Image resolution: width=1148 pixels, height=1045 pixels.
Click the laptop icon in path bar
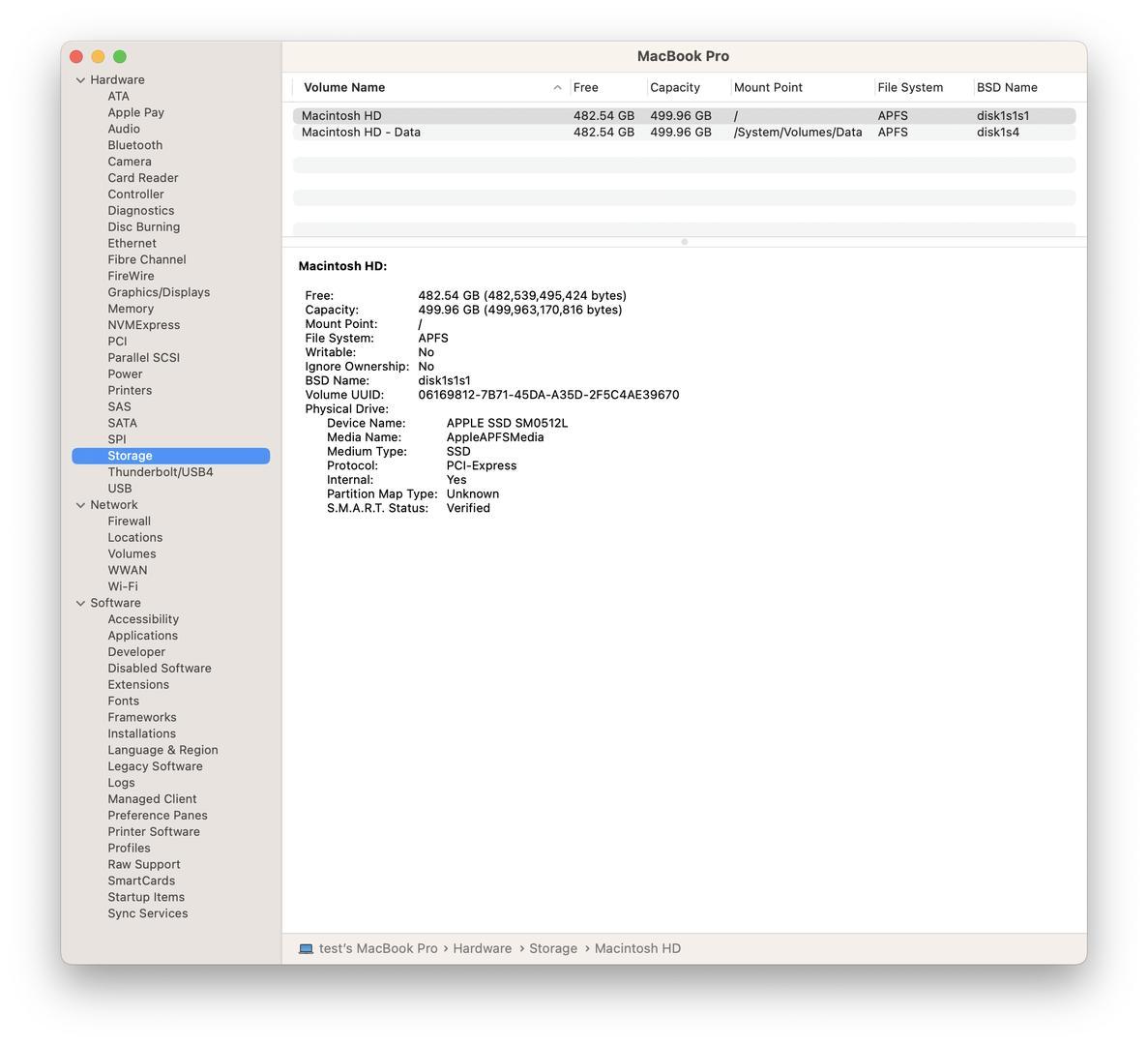(x=306, y=948)
